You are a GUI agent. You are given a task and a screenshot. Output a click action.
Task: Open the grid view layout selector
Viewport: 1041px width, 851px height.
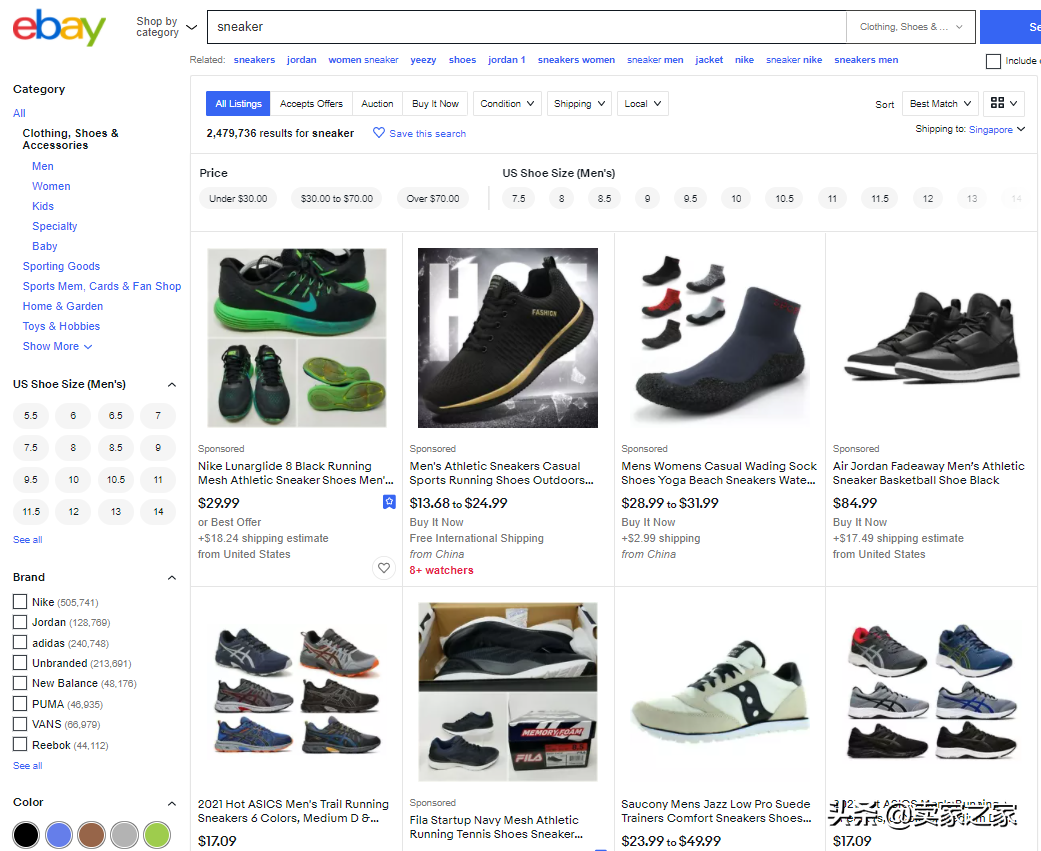(1004, 104)
